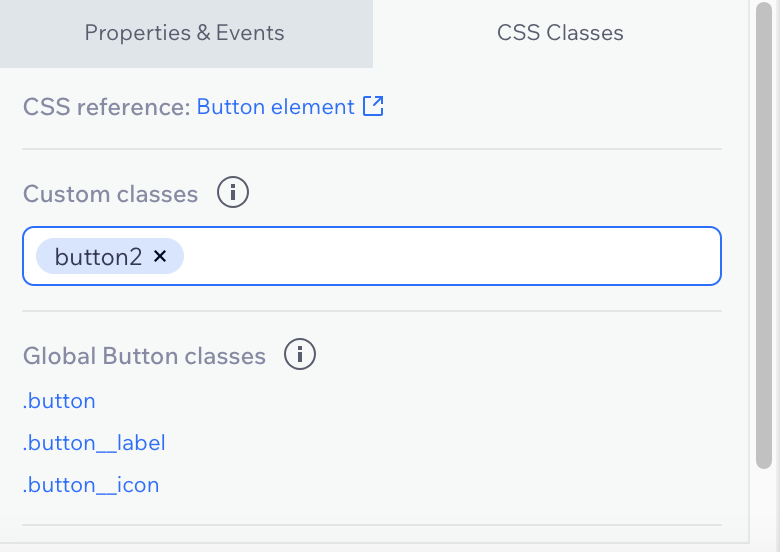This screenshot has height=552, width=780.
Task: Switch to the Properties & Events tab
Action: pos(186,33)
